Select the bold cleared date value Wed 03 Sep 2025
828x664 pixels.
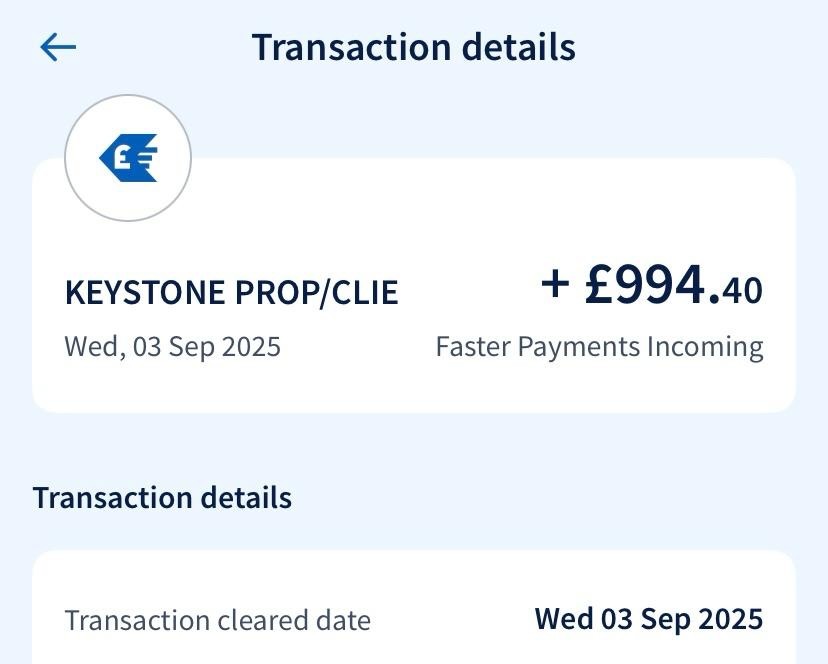pyautogui.click(x=648, y=619)
